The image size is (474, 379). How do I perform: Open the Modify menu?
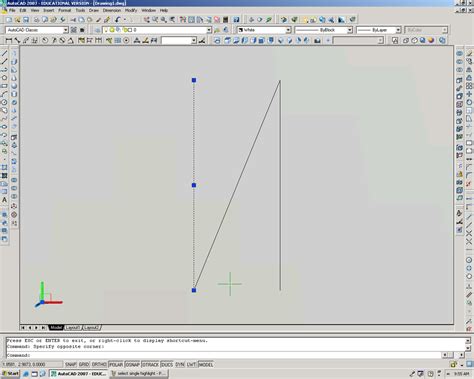point(131,10)
